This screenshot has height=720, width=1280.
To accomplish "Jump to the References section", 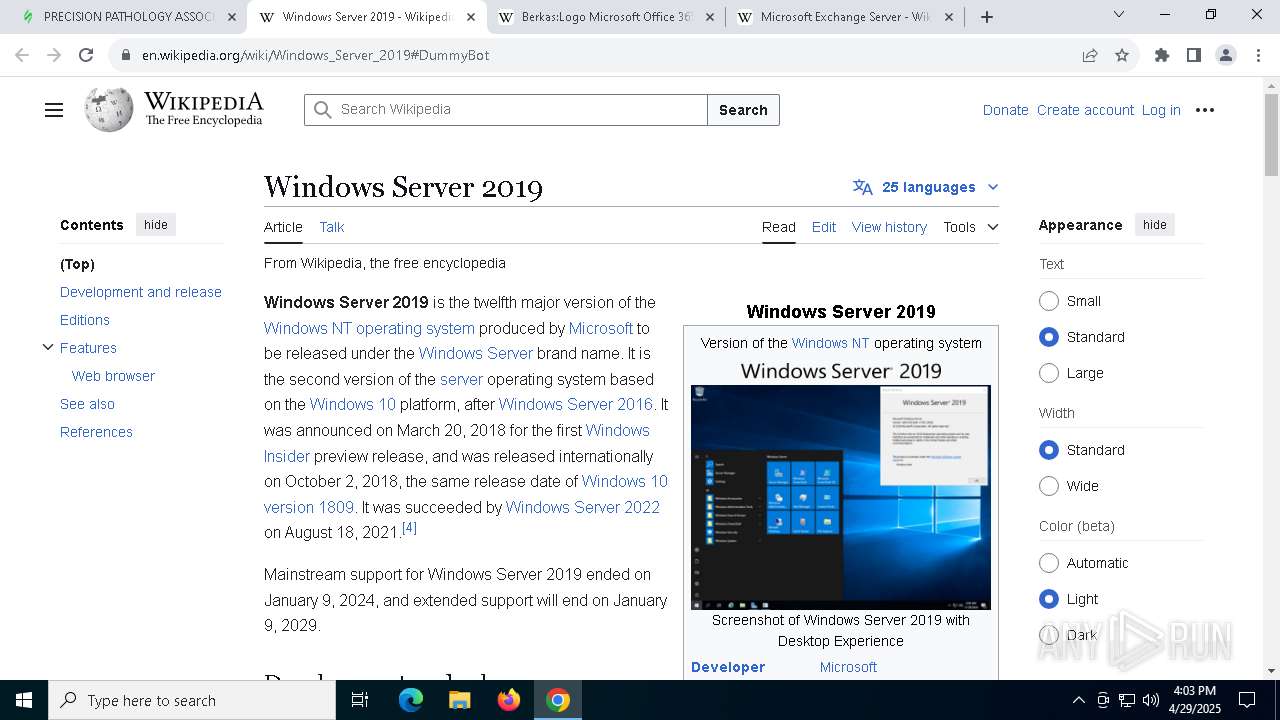I will coord(96,432).
